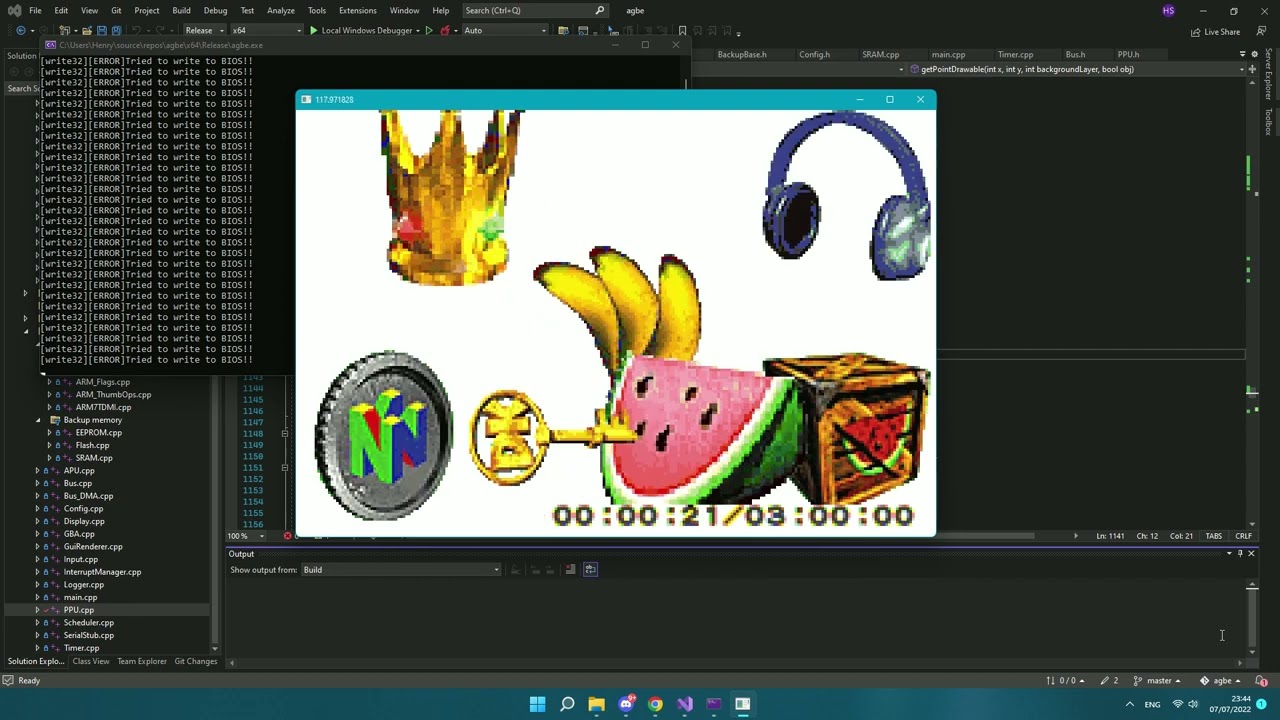
Task: Click the Clear All icon in Output panel
Action: click(570, 569)
